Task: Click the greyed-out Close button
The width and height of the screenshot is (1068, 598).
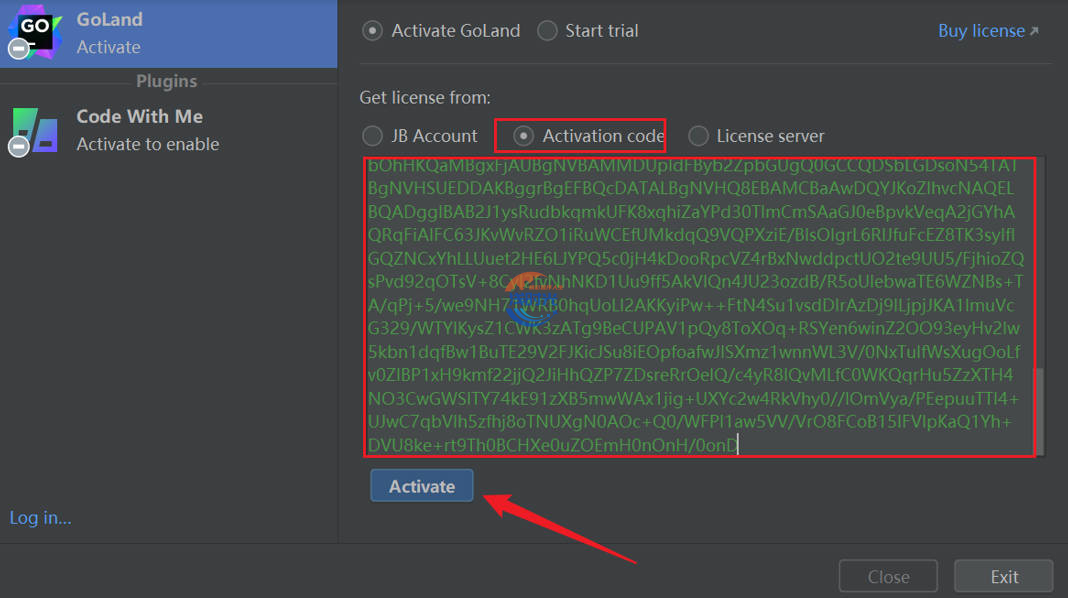Action: [888, 577]
